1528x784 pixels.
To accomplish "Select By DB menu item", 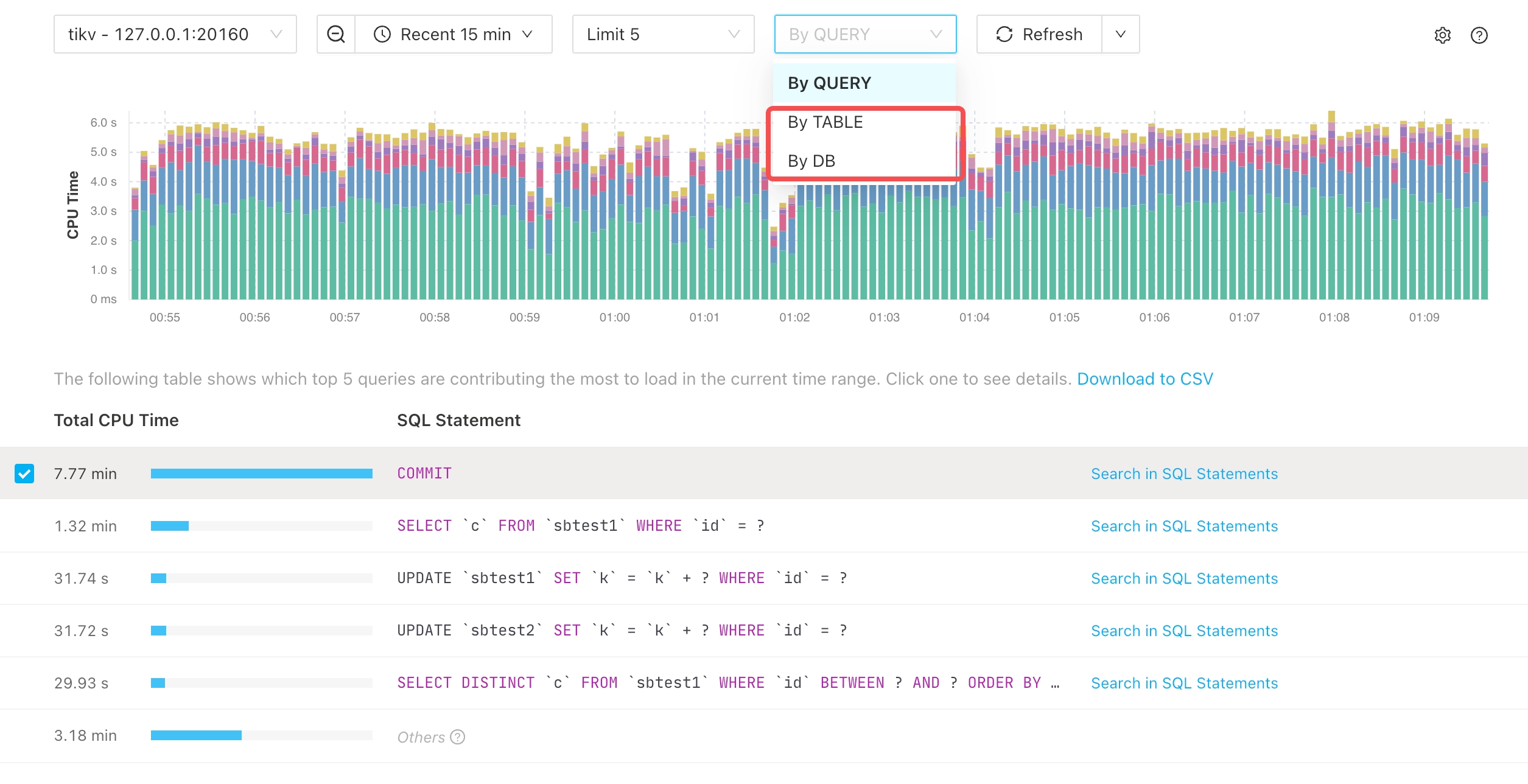I will pos(813,160).
